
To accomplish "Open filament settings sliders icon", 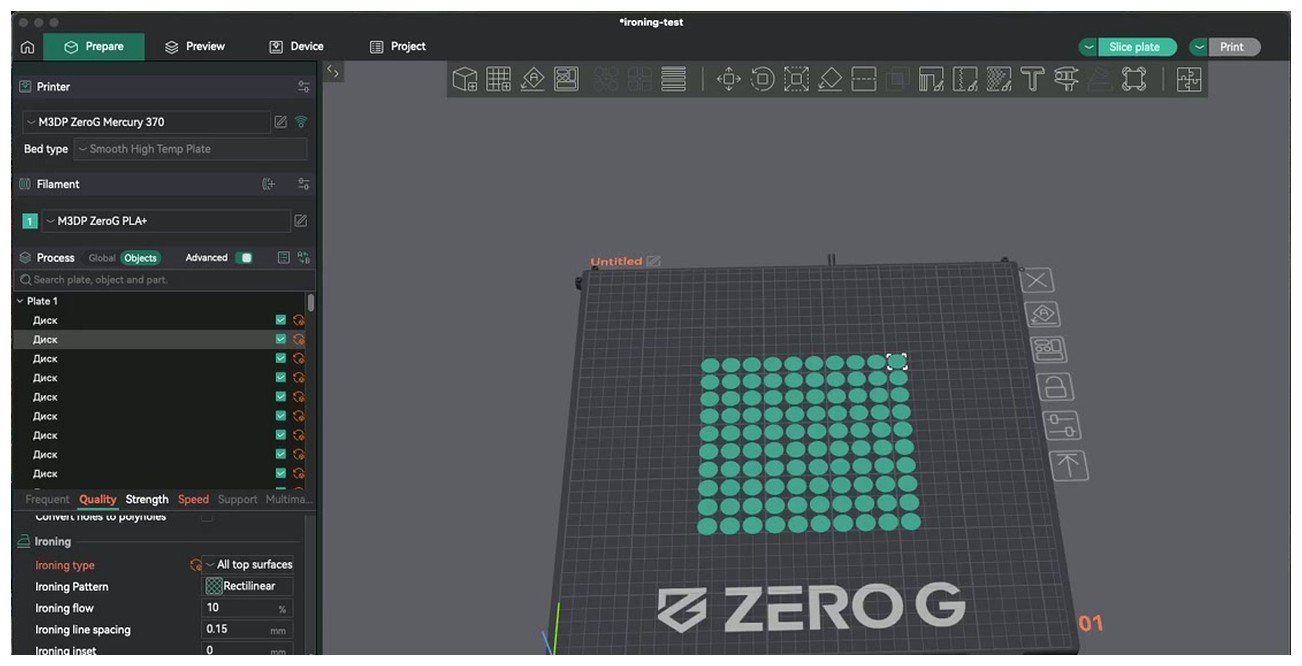I will [x=304, y=184].
